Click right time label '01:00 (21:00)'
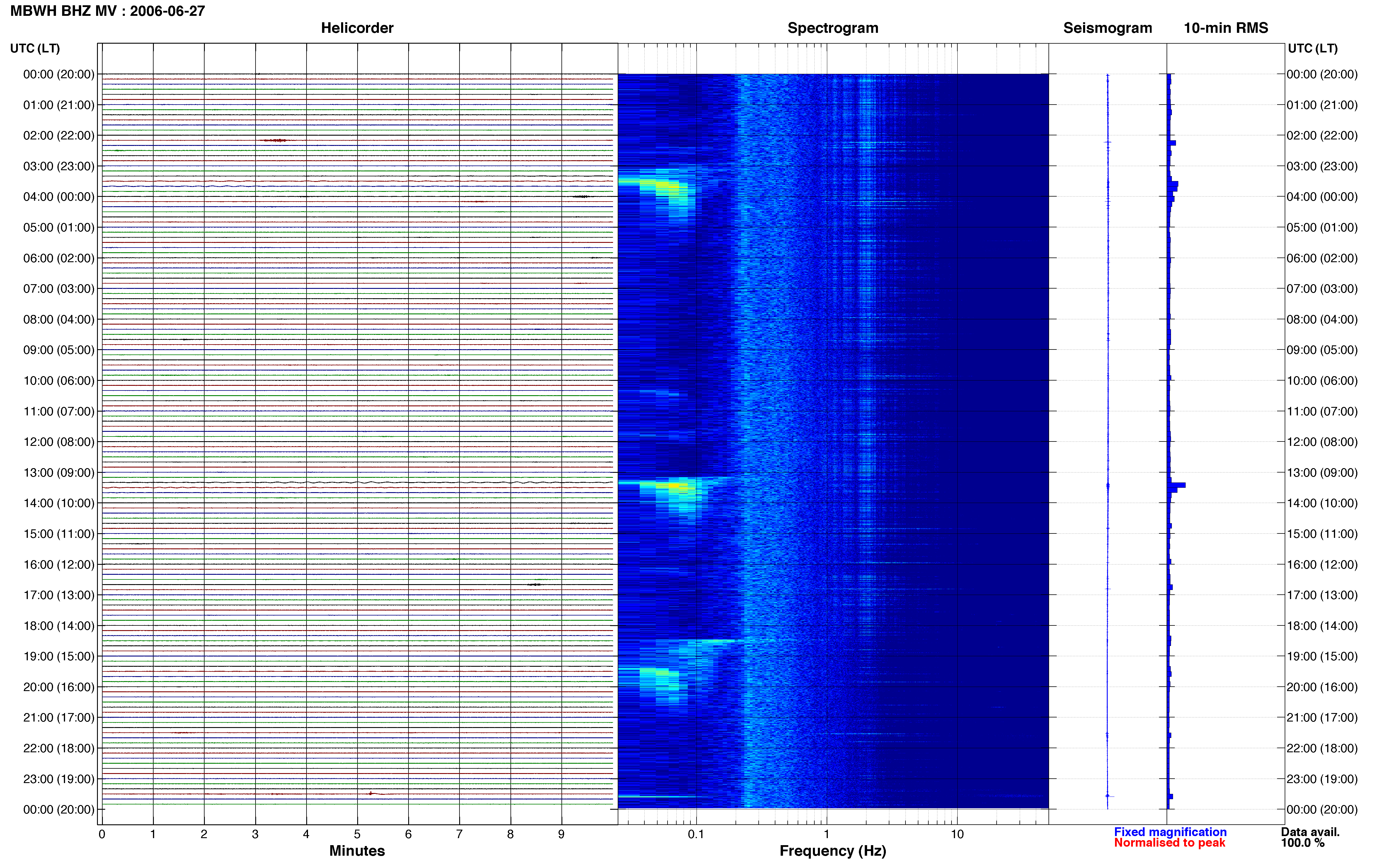The width and height of the screenshot is (1389, 868). tap(1322, 105)
